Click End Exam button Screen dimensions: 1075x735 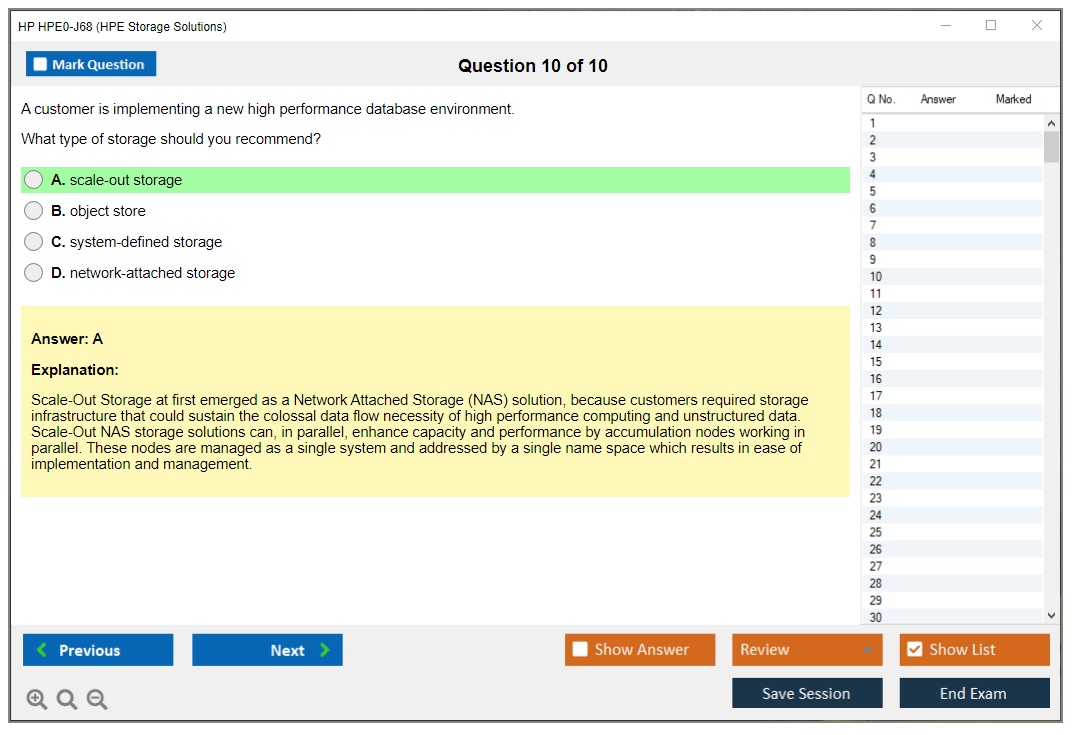(x=974, y=693)
